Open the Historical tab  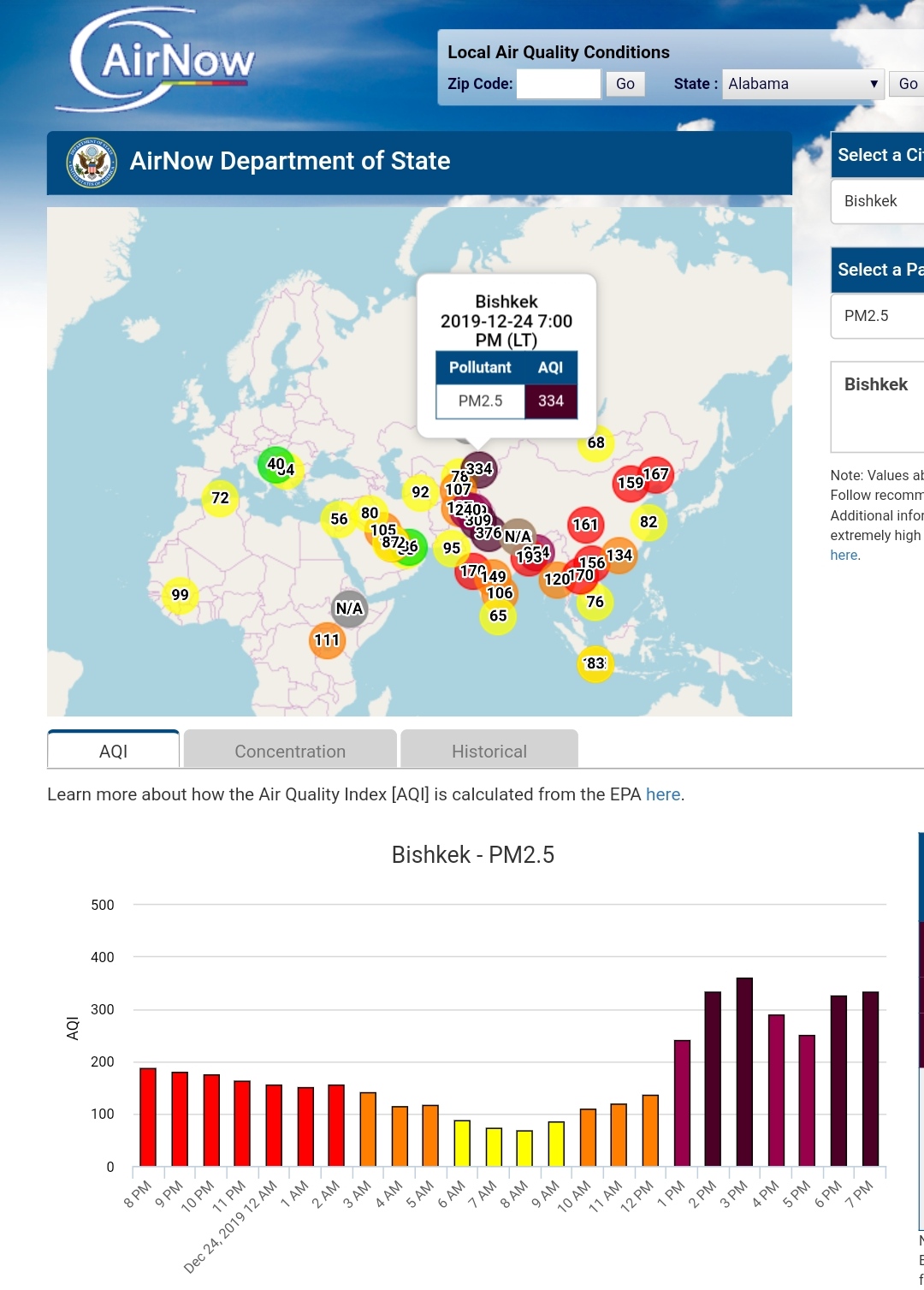(x=489, y=751)
